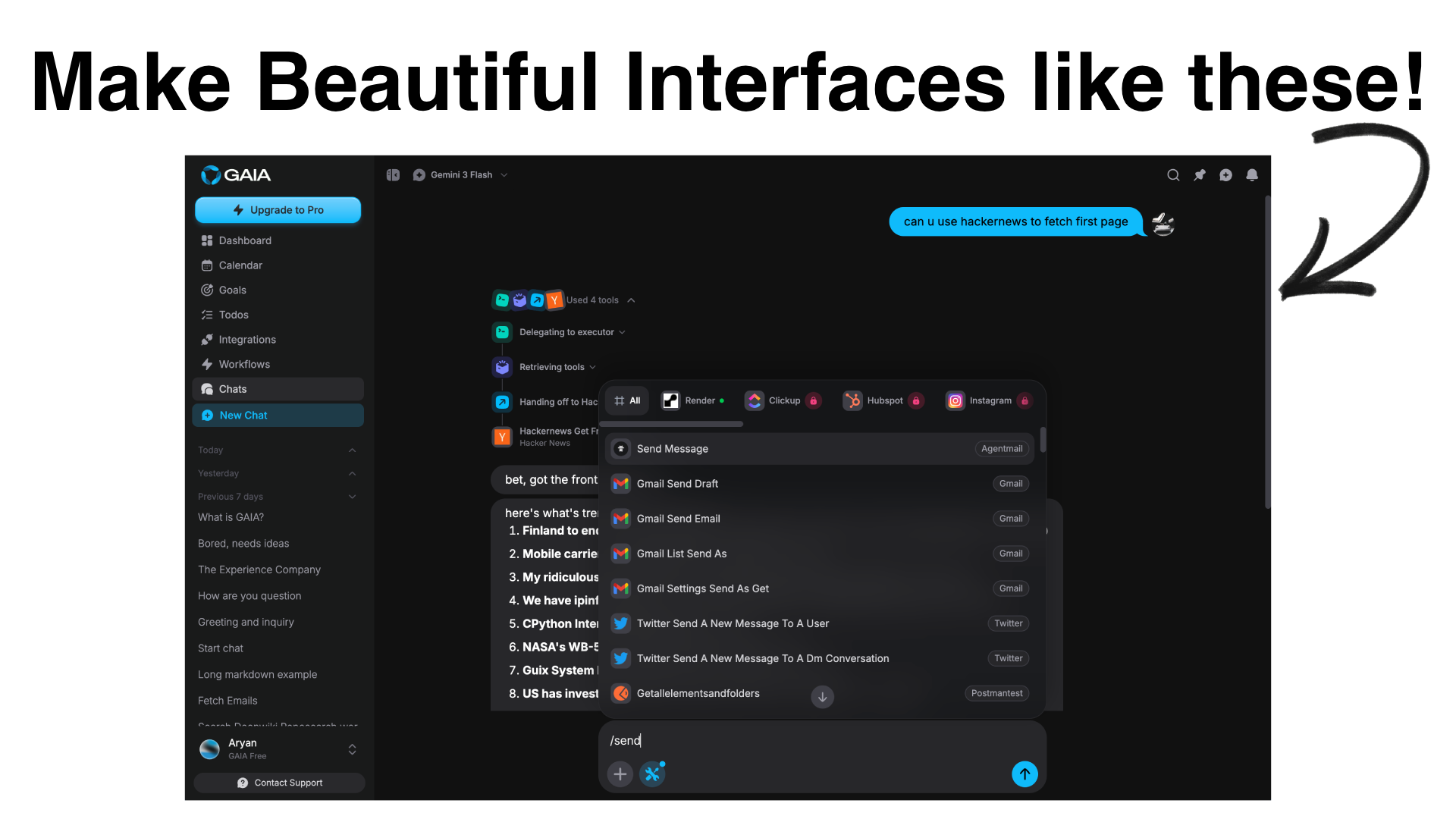The width and height of the screenshot is (1456, 819).
Task: Toggle the lock on the Instagram integration
Action: pos(1025,400)
